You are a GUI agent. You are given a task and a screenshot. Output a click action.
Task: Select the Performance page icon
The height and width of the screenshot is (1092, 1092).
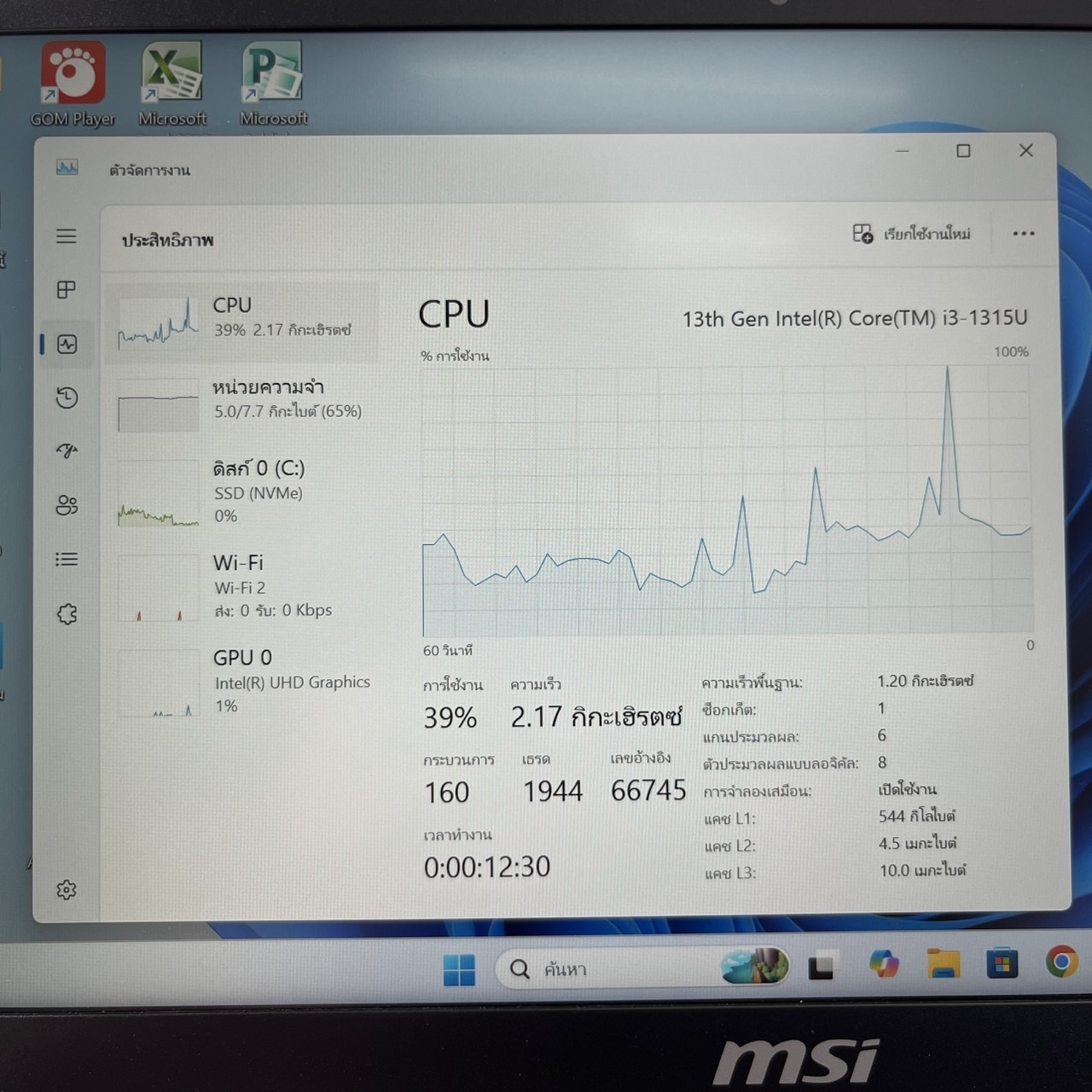pyautogui.click(x=67, y=345)
